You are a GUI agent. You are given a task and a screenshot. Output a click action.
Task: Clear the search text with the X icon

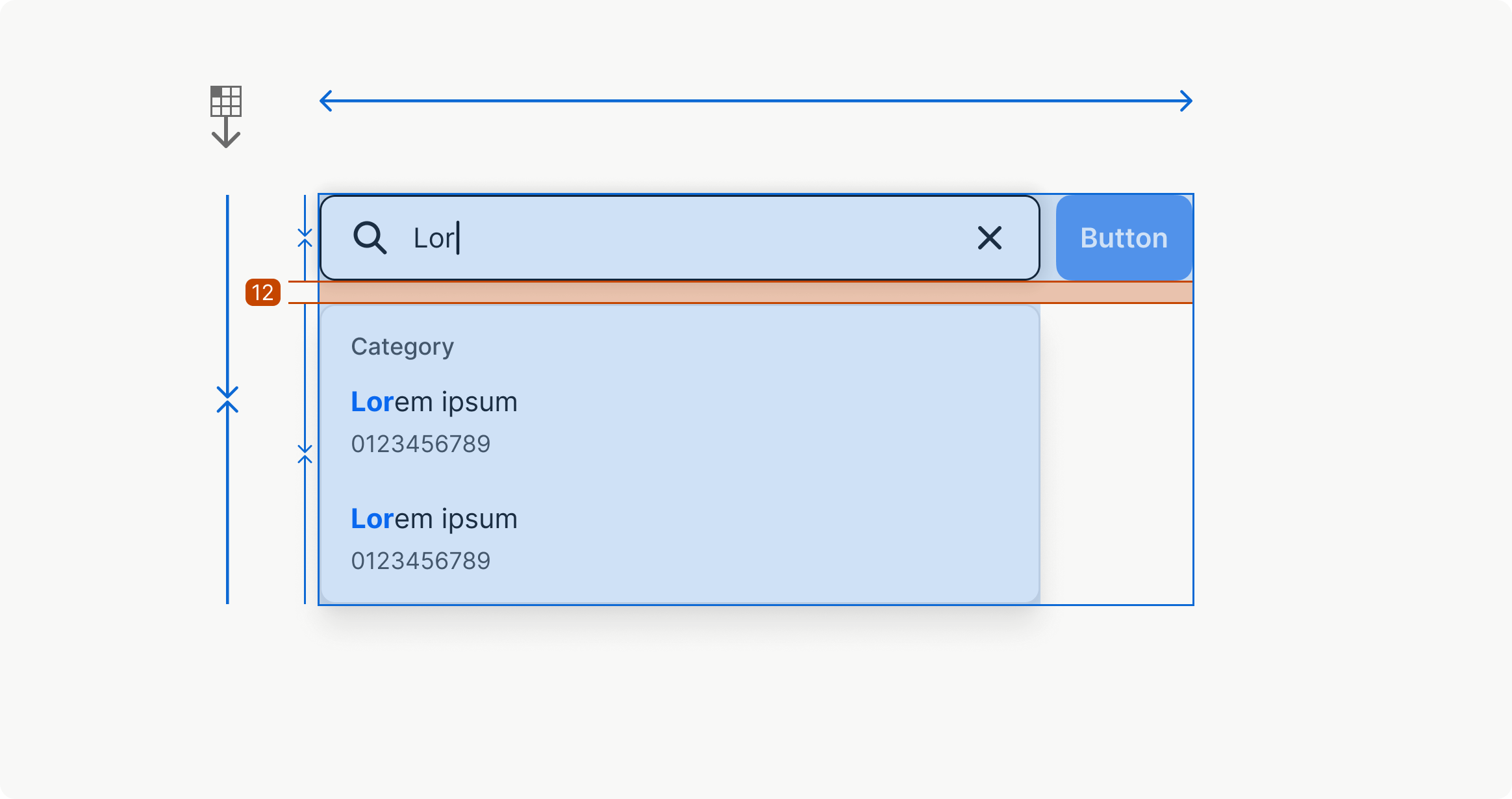(989, 238)
